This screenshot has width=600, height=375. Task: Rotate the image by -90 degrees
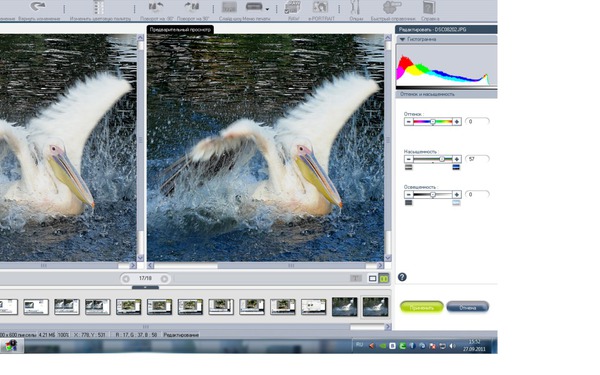pyautogui.click(x=156, y=7)
